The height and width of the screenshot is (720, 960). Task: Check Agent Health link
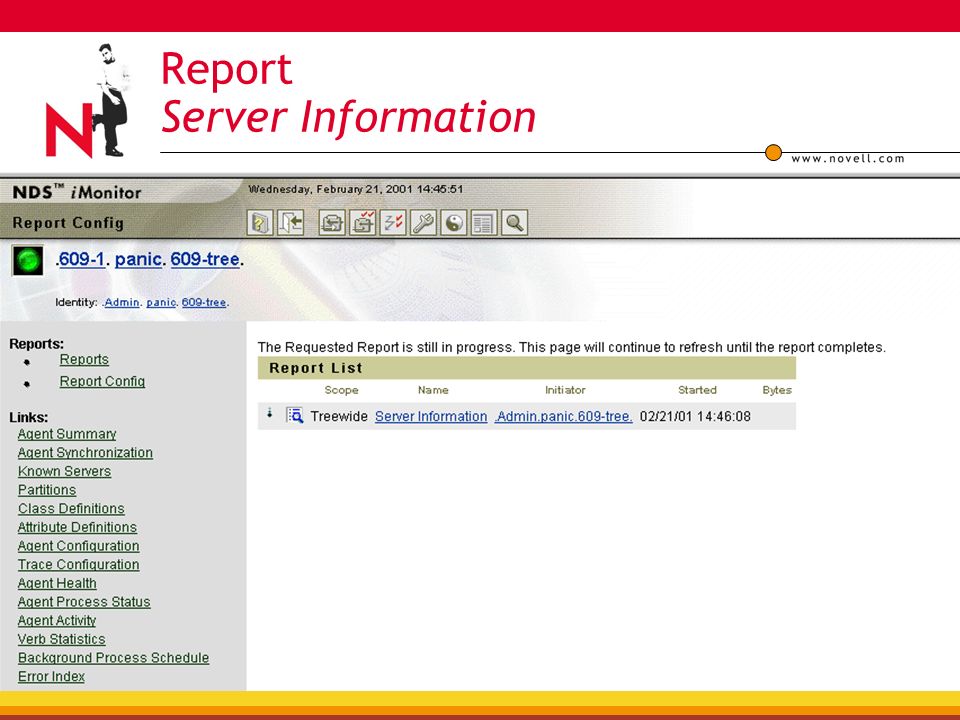[57, 583]
